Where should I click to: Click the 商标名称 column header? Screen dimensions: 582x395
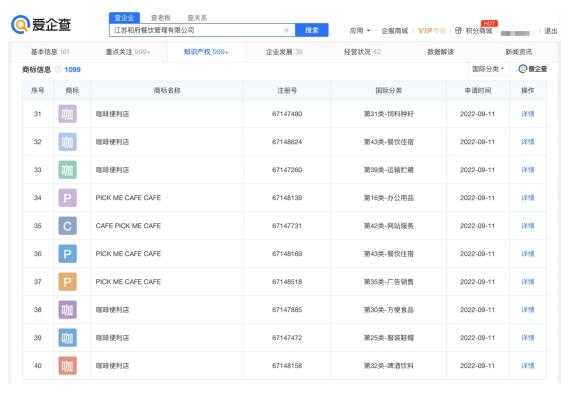(167, 90)
